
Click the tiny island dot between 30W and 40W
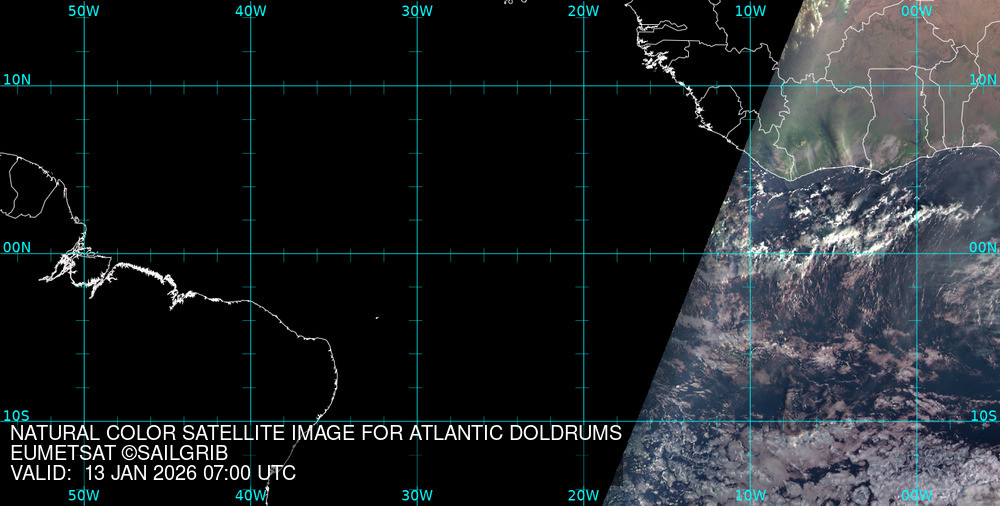click(x=377, y=318)
